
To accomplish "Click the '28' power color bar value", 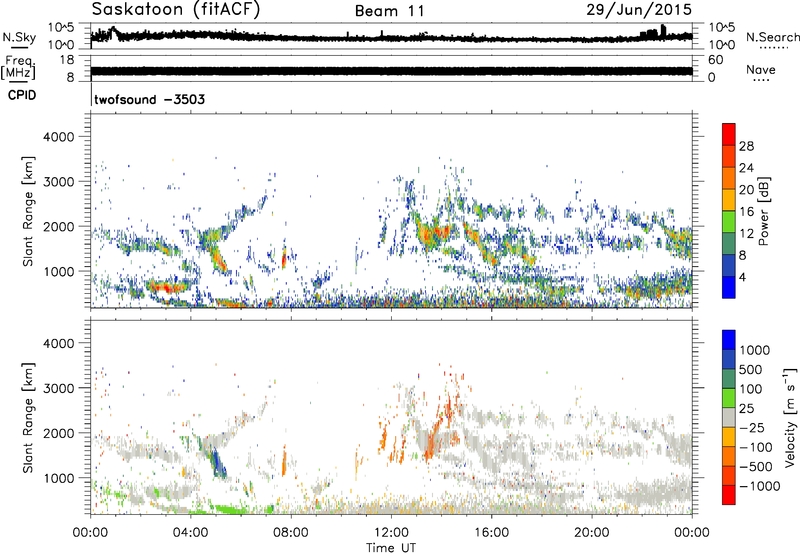I will pos(746,146).
